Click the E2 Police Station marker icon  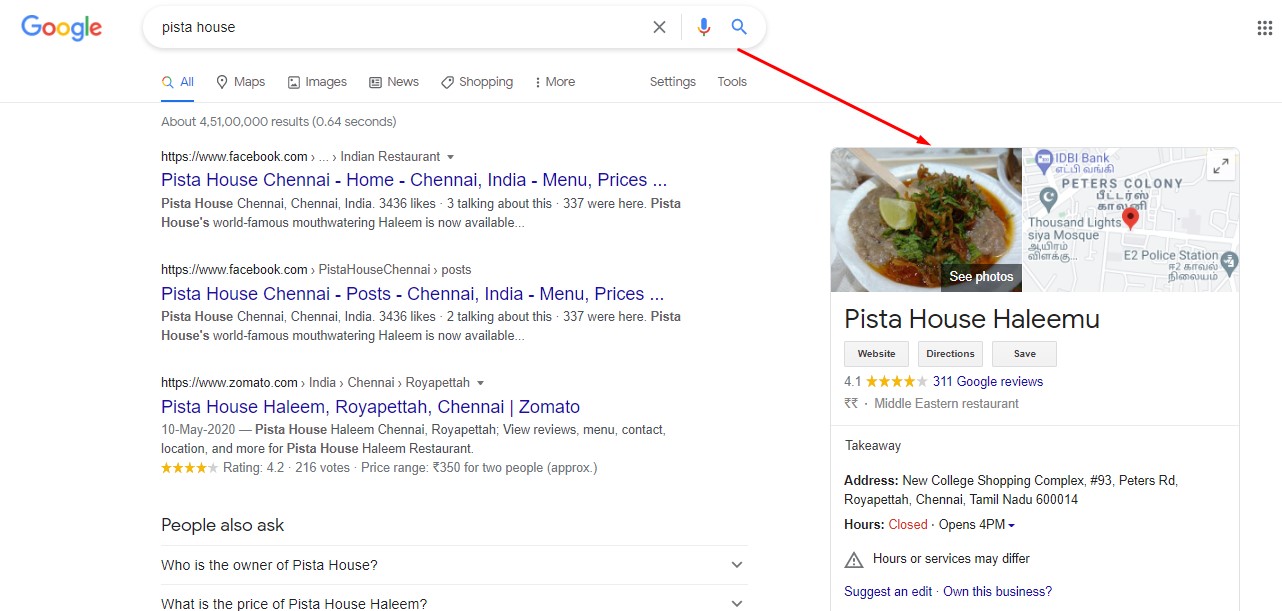pos(1230,262)
